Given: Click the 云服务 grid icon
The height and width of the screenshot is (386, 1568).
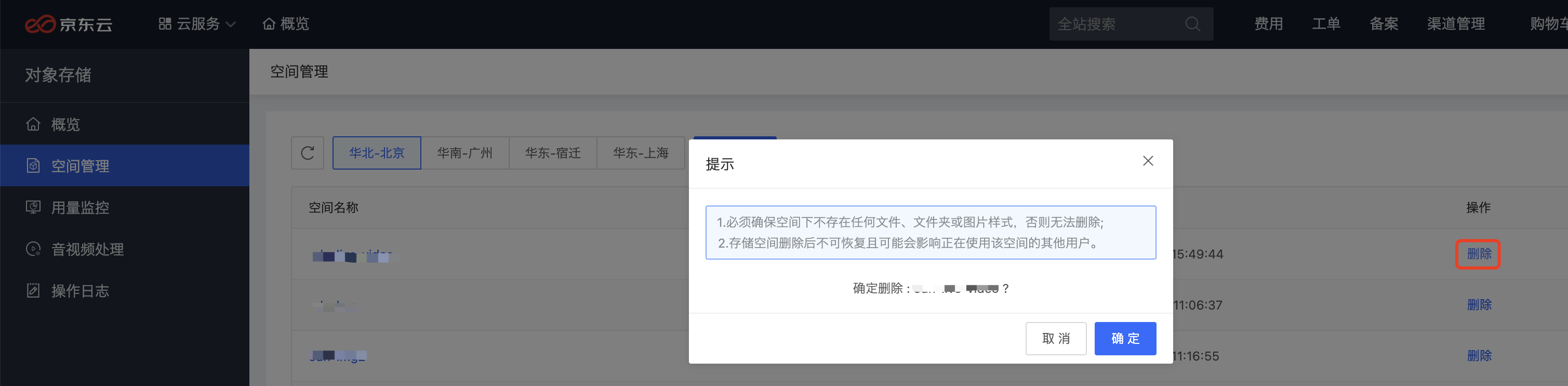Looking at the screenshot, I should [165, 24].
